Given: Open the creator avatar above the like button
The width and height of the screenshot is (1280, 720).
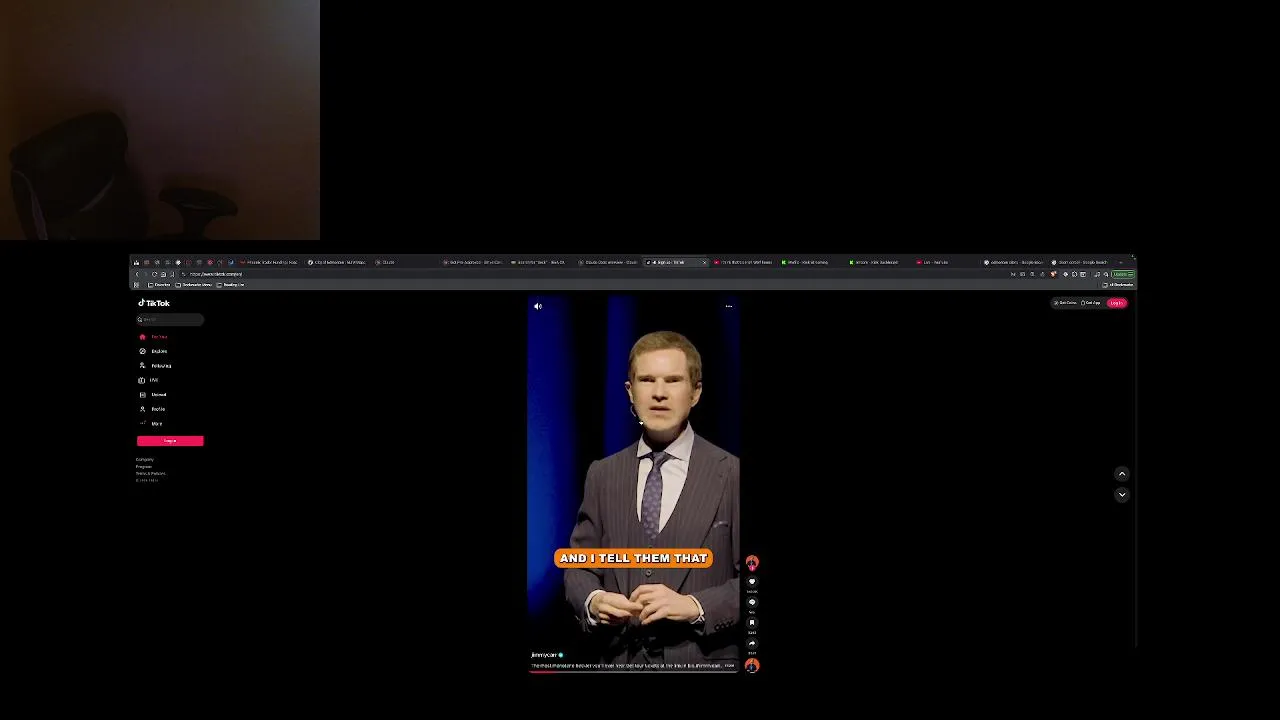Looking at the screenshot, I should [x=752, y=562].
